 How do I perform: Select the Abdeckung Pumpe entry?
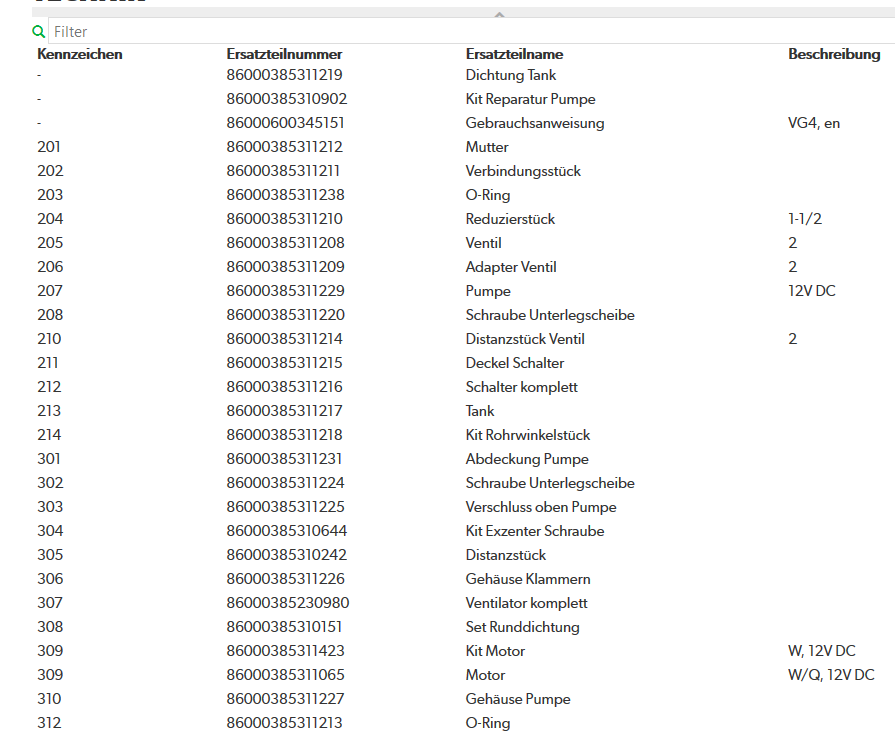[527, 458]
